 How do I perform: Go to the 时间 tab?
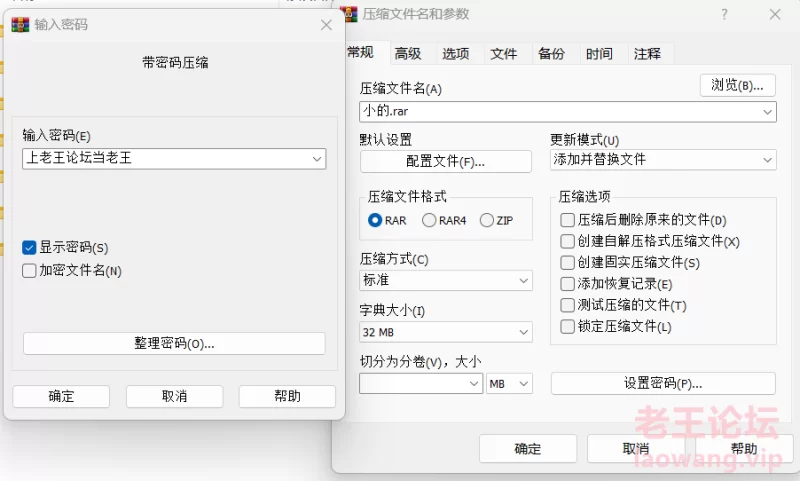(599, 54)
